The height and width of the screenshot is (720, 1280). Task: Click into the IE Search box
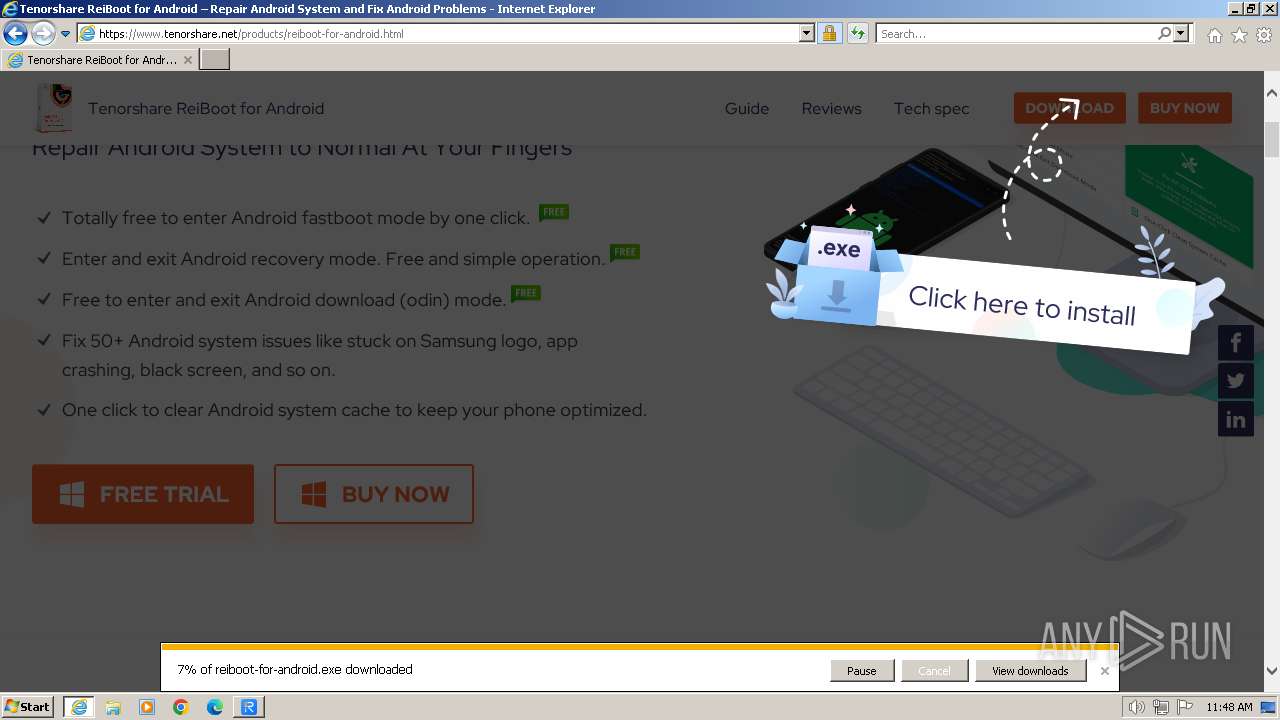tap(1016, 33)
